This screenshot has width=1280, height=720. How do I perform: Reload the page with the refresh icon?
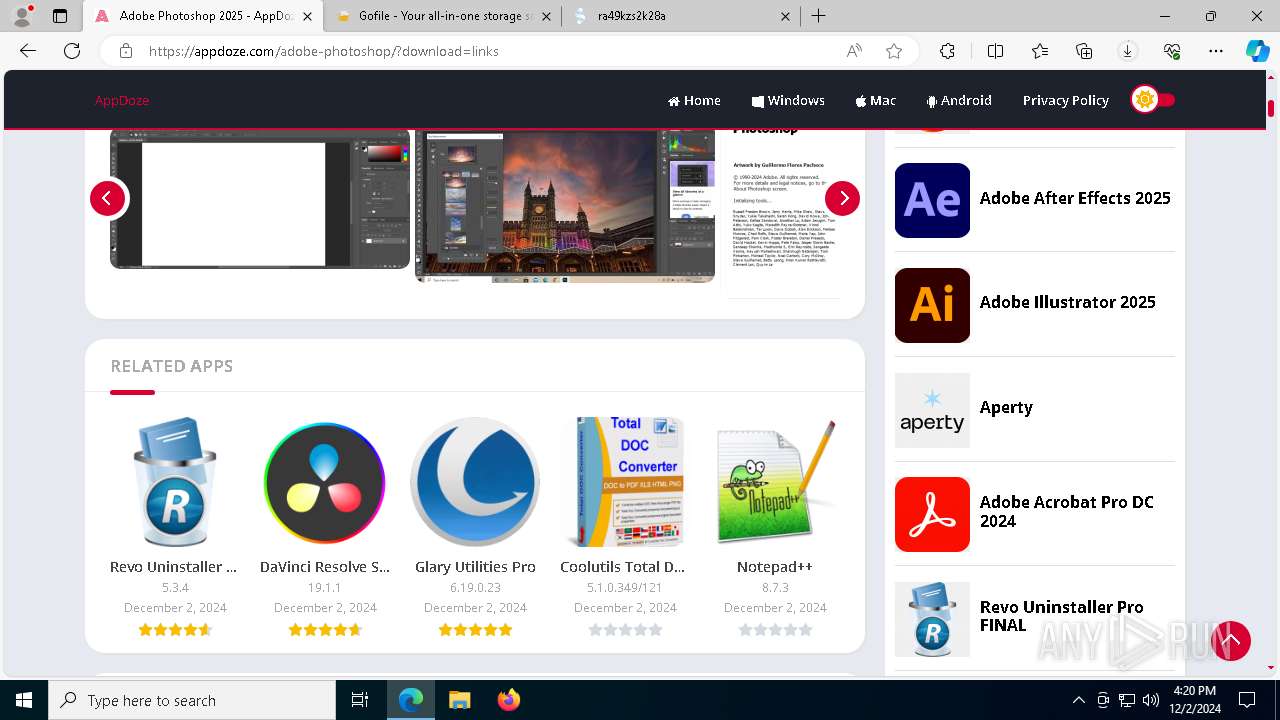pos(72,51)
